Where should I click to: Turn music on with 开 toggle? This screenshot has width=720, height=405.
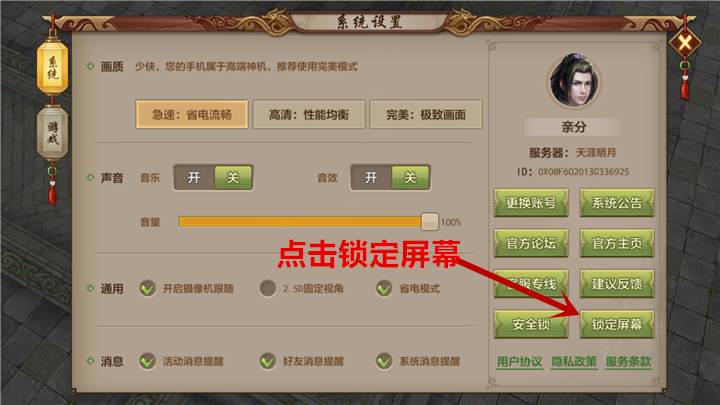194,178
